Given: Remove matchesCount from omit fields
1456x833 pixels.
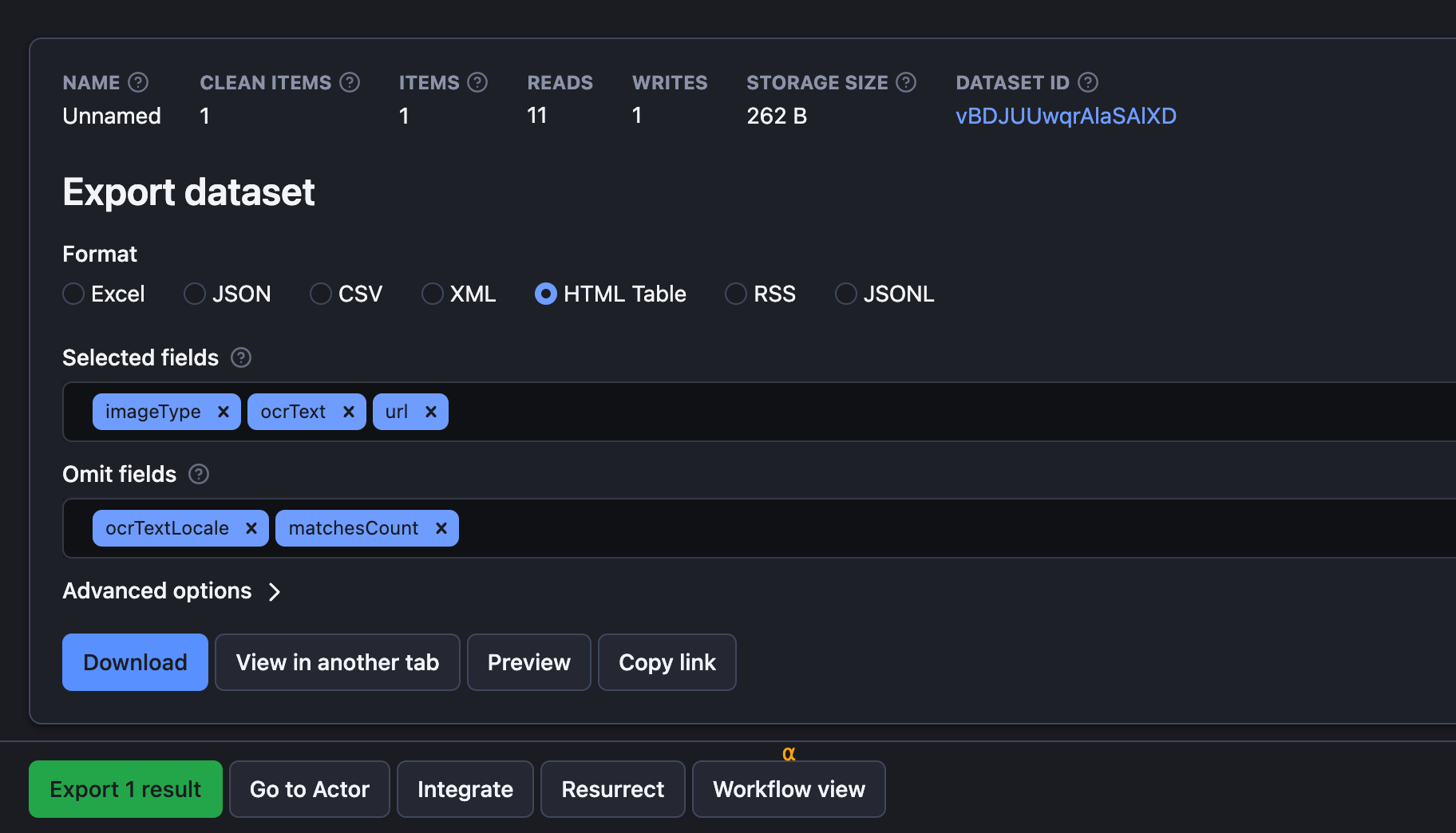Looking at the screenshot, I should pyautogui.click(x=441, y=528).
